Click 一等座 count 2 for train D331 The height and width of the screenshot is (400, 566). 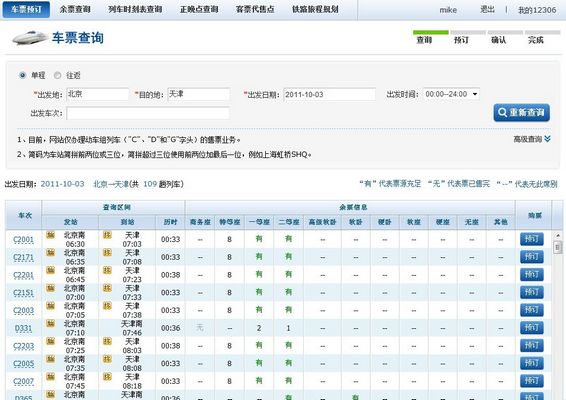point(259,328)
